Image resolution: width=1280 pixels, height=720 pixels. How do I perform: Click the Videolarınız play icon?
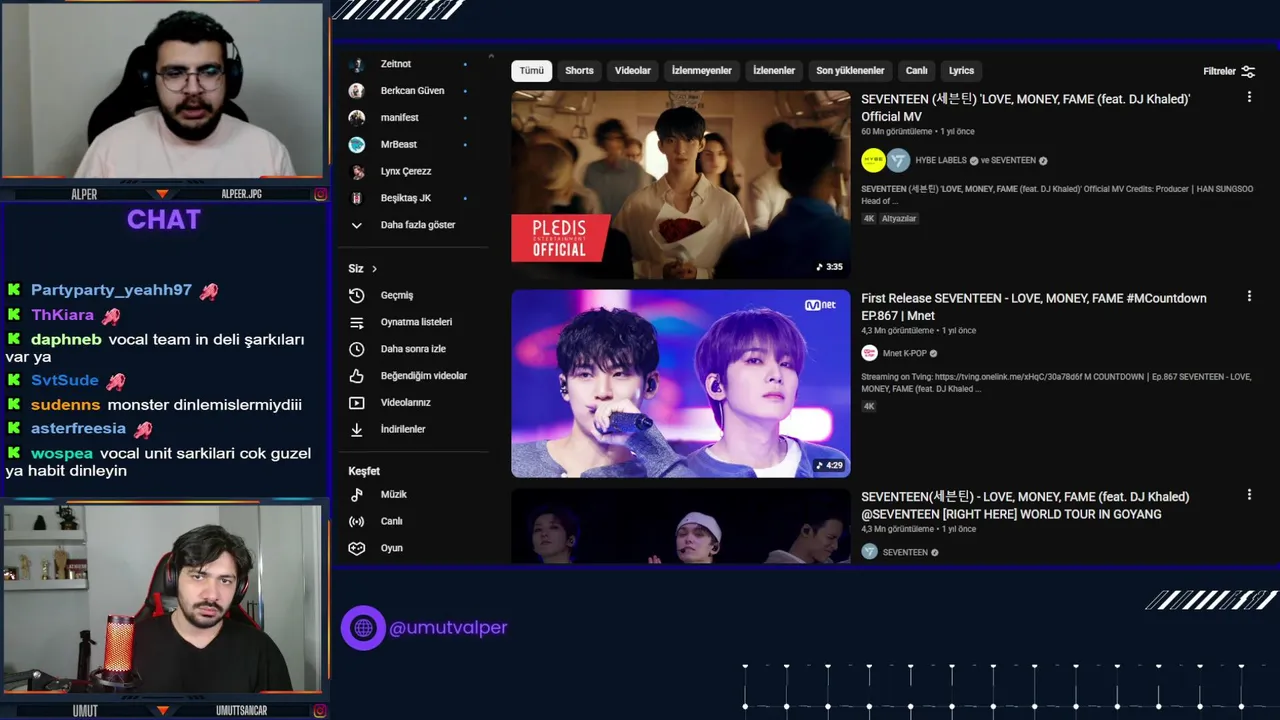(357, 402)
